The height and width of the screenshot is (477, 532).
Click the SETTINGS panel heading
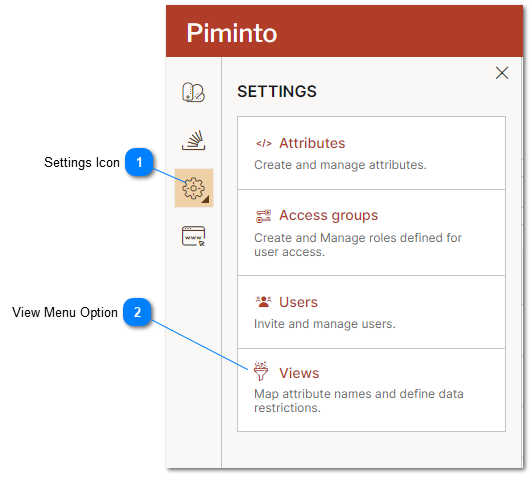click(277, 91)
